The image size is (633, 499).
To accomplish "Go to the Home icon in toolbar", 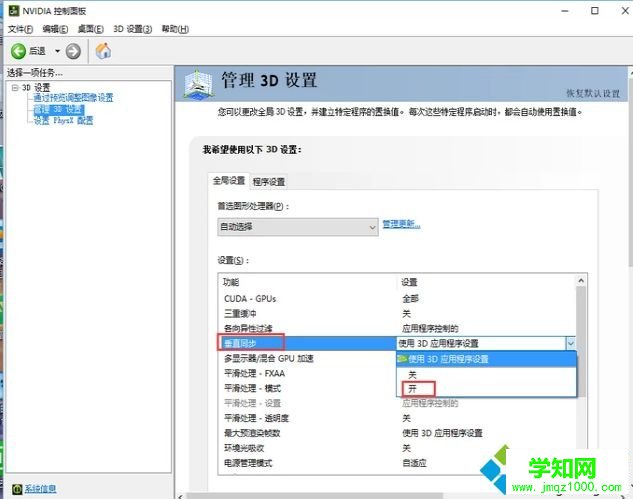I will 103,51.
